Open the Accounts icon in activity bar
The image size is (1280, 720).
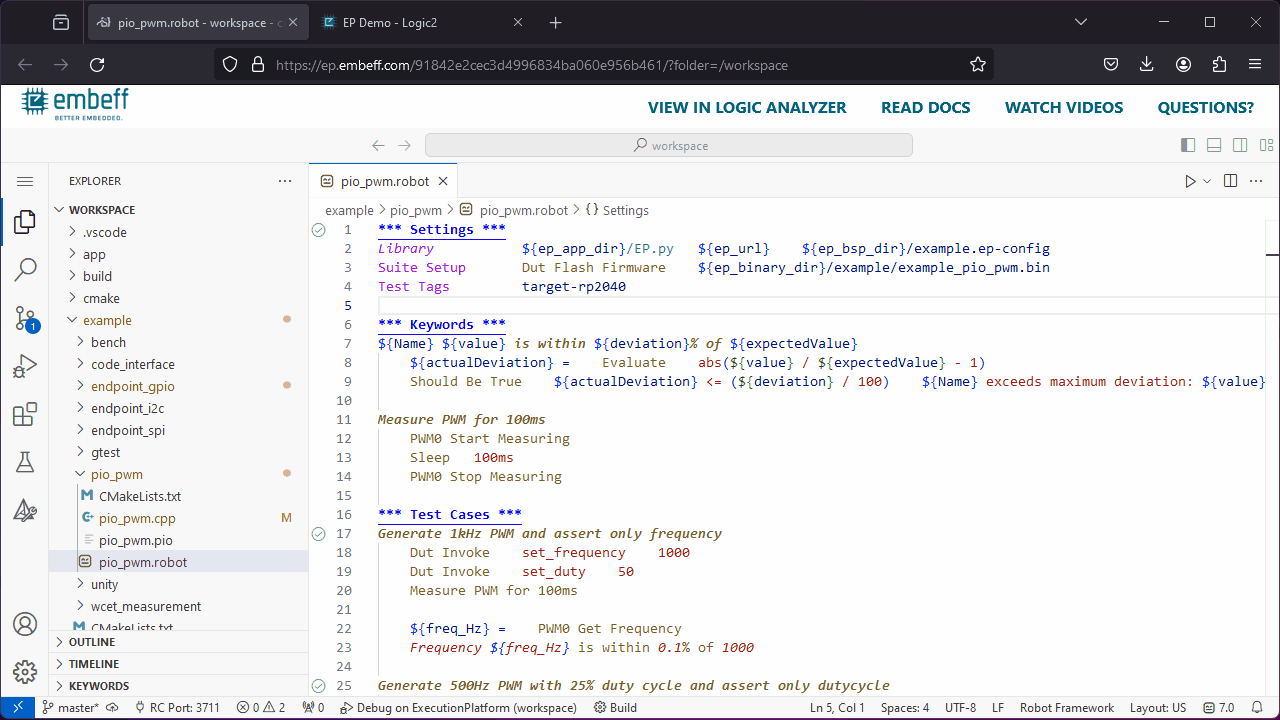(x=25, y=624)
